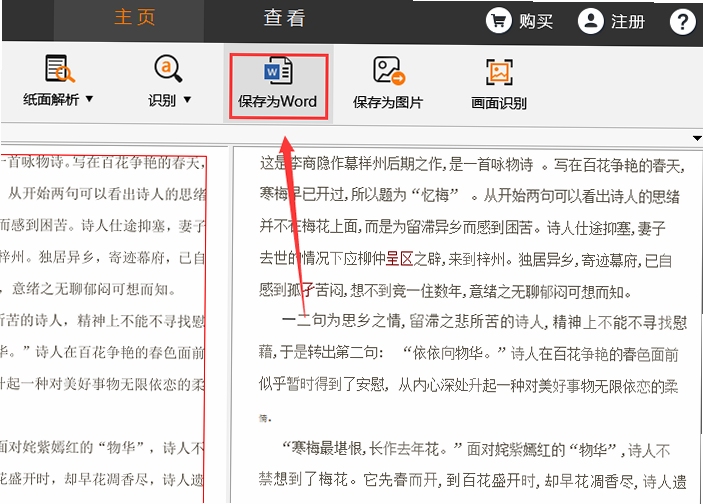
Task: Save the result with 保存为Word
Action: (278, 86)
